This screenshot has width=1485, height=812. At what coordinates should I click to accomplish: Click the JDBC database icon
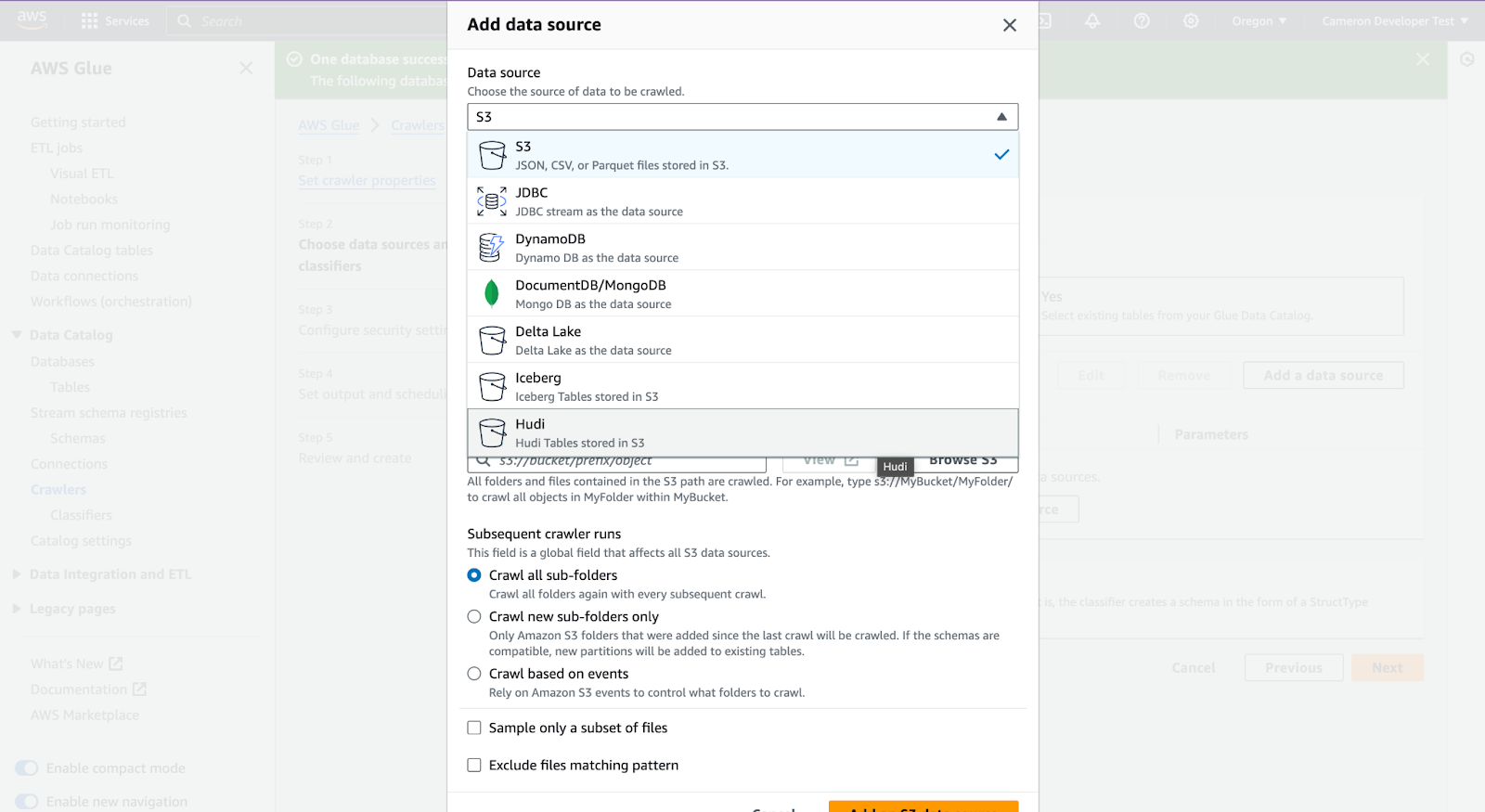click(492, 201)
